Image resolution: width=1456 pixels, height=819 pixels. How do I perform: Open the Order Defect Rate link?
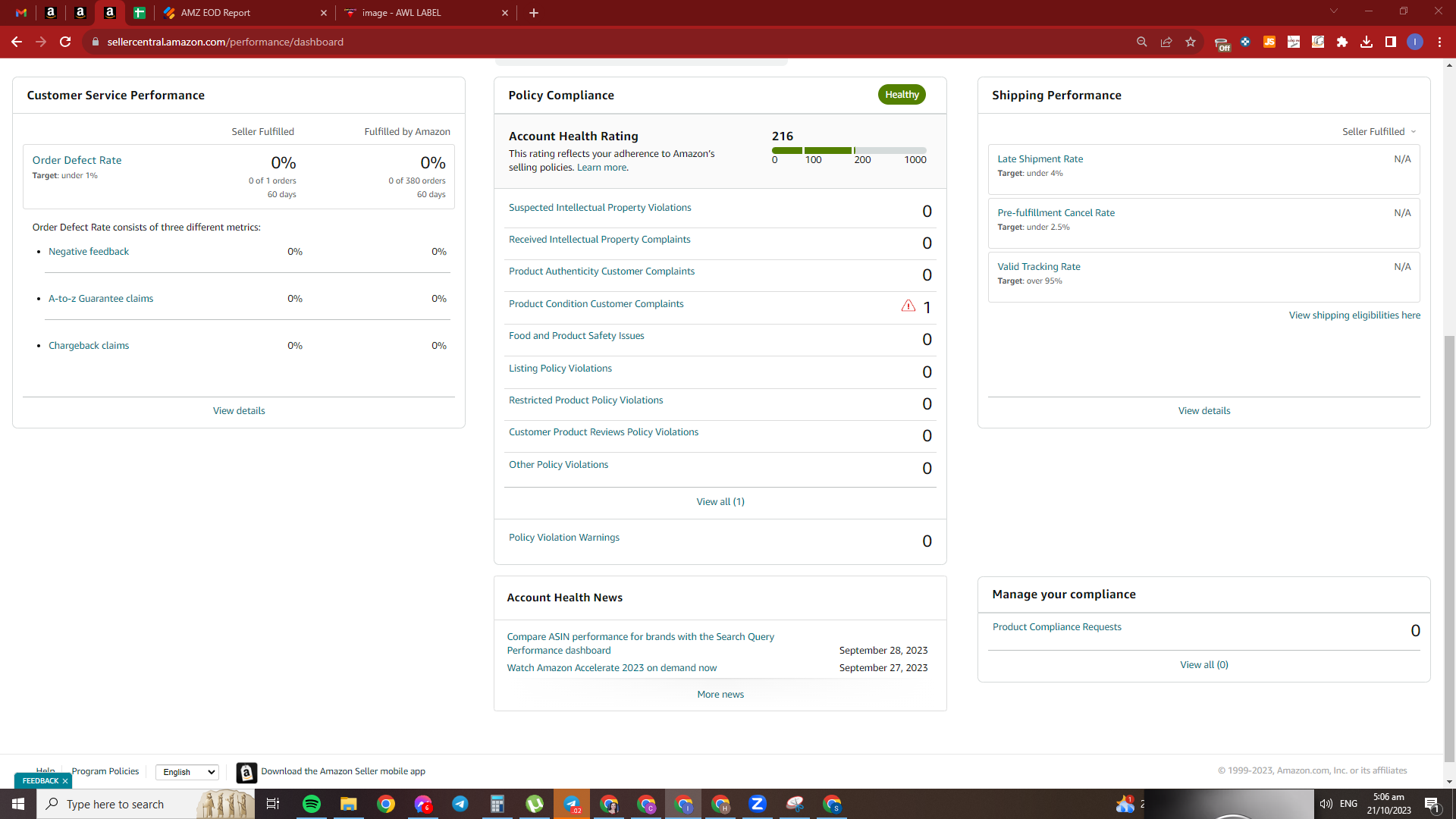pyautogui.click(x=77, y=161)
